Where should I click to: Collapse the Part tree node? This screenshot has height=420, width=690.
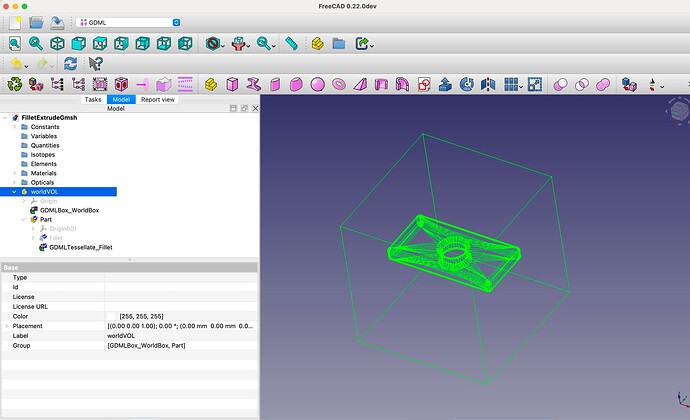[x=24, y=219]
